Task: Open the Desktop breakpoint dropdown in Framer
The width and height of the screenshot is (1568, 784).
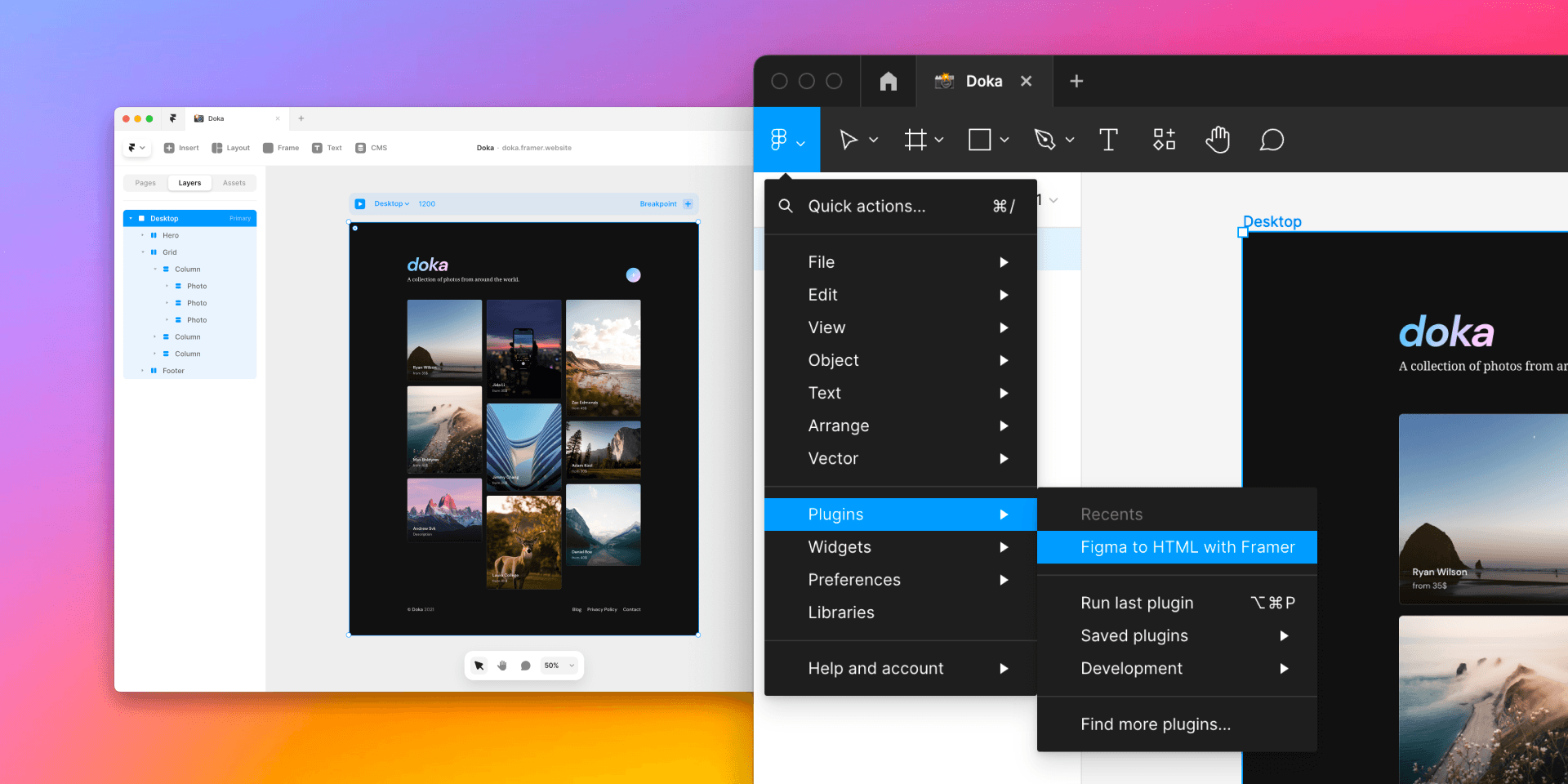Action: point(390,203)
